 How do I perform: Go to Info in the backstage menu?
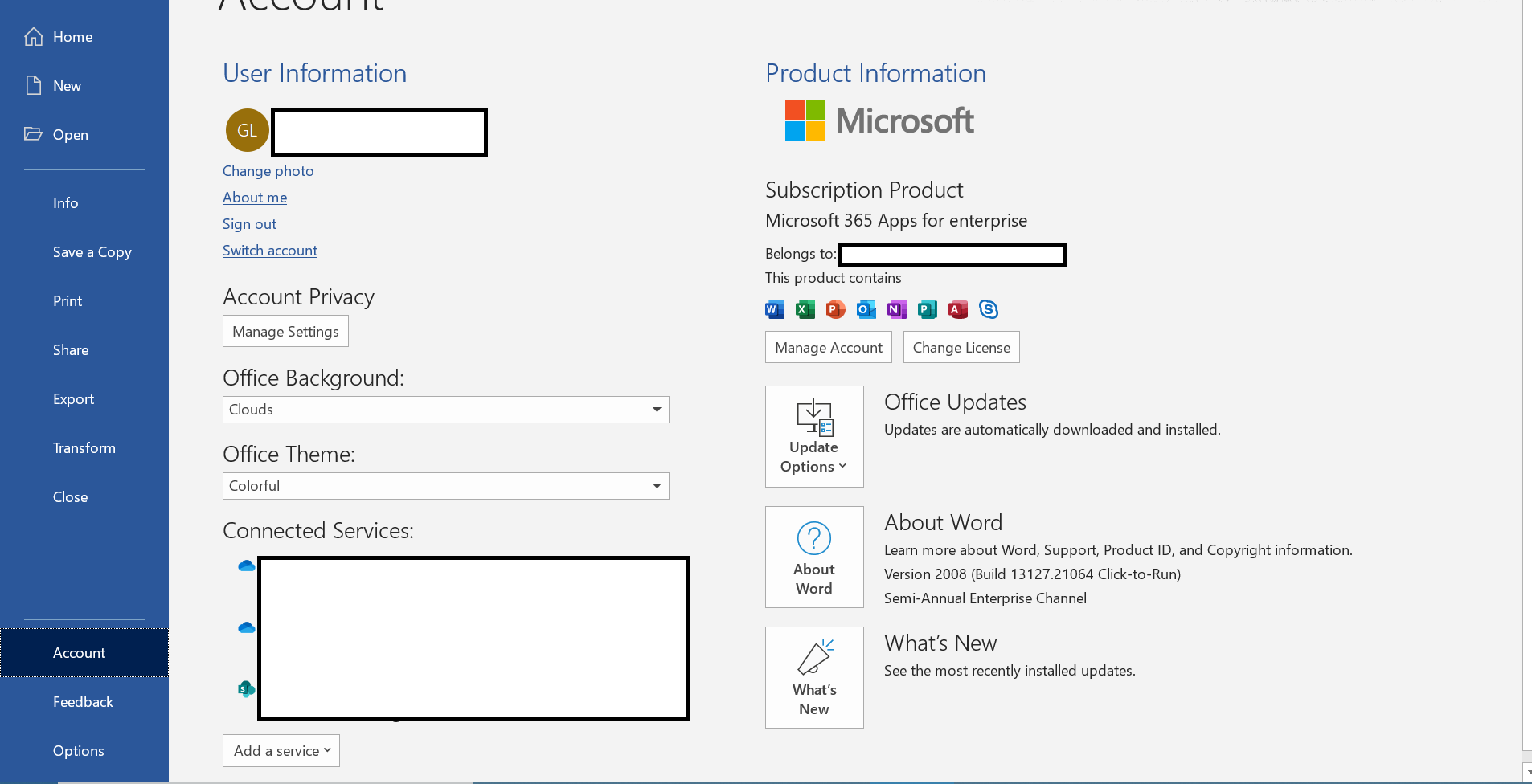[x=66, y=203]
